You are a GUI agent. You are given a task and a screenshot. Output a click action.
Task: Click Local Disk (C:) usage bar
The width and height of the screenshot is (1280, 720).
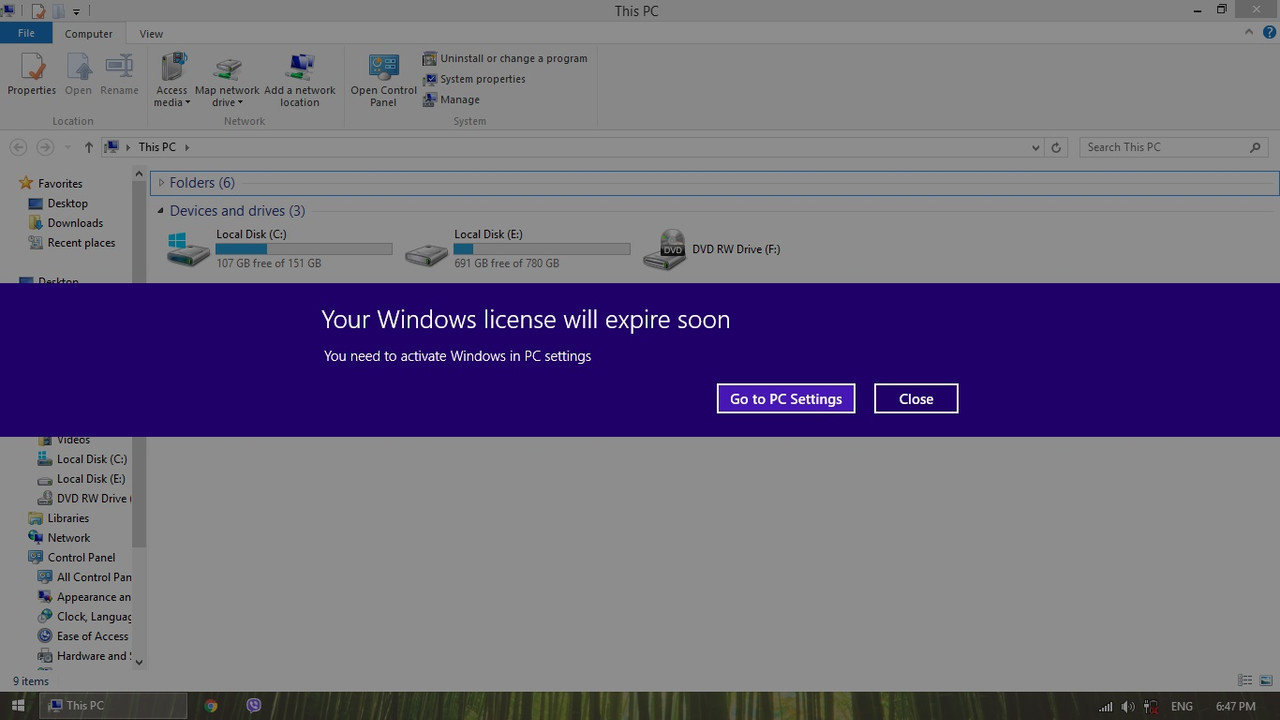(x=304, y=249)
